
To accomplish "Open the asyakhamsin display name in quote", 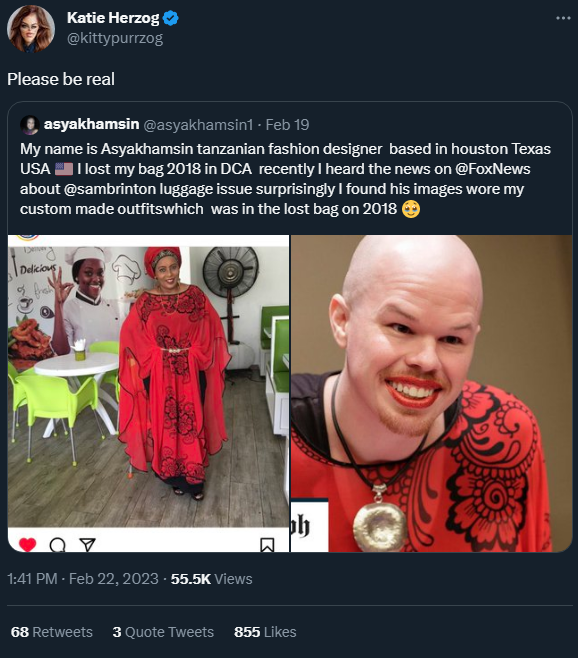I will [92, 124].
